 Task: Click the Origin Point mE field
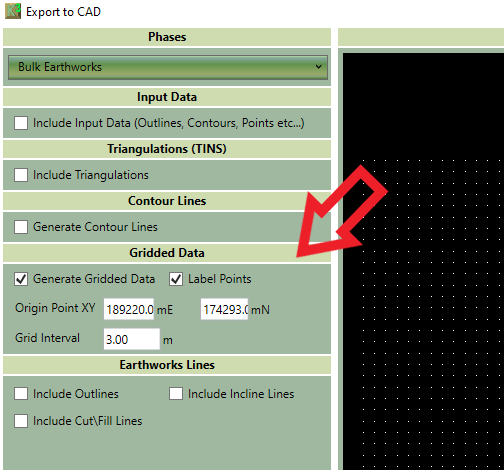[x=129, y=309]
